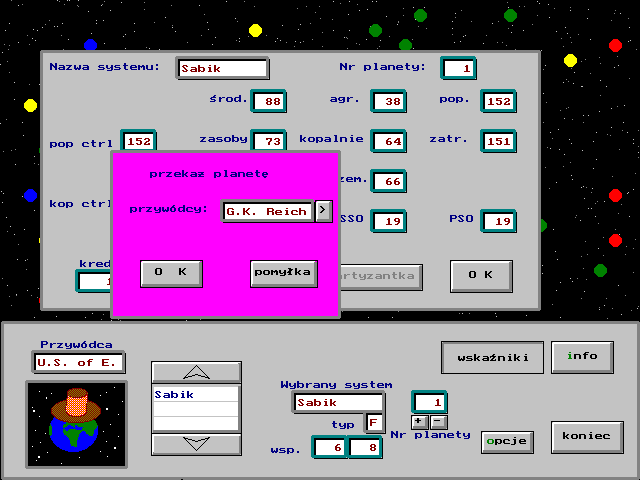Click the pomyłka cancel button
This screenshot has width=640, height=480.
284,273
